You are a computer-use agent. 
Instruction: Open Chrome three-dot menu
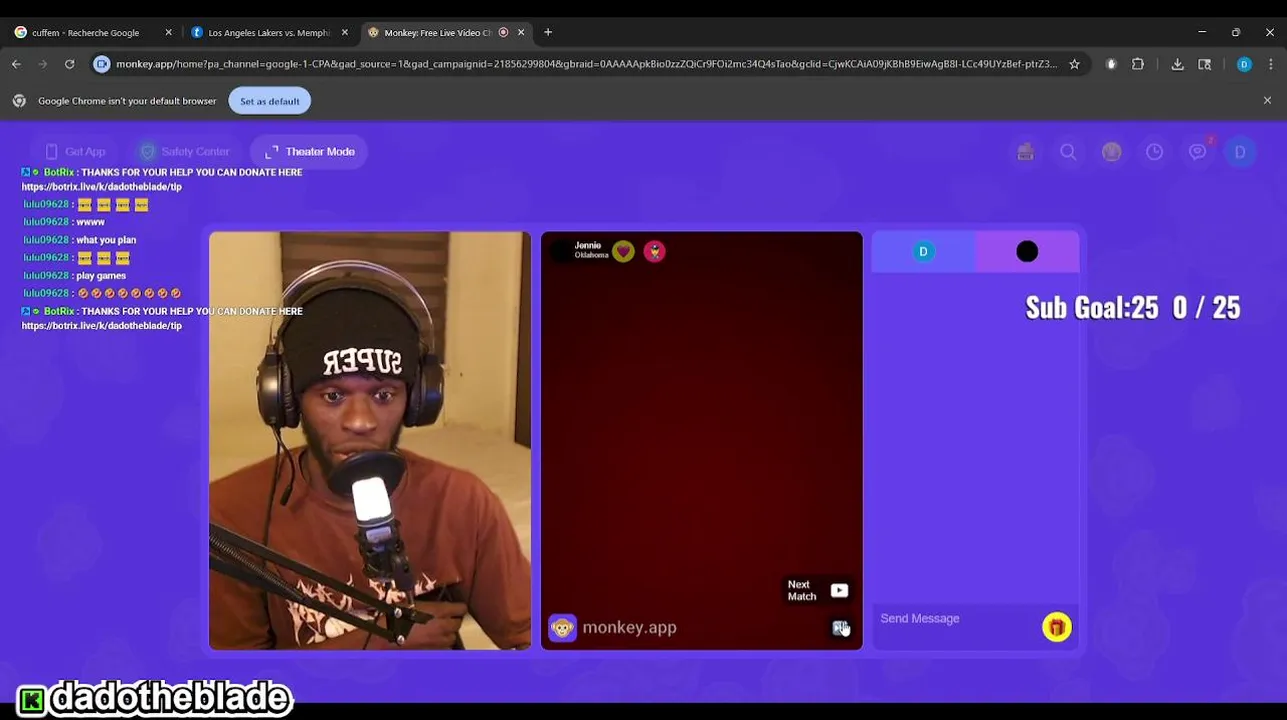click(1271, 64)
